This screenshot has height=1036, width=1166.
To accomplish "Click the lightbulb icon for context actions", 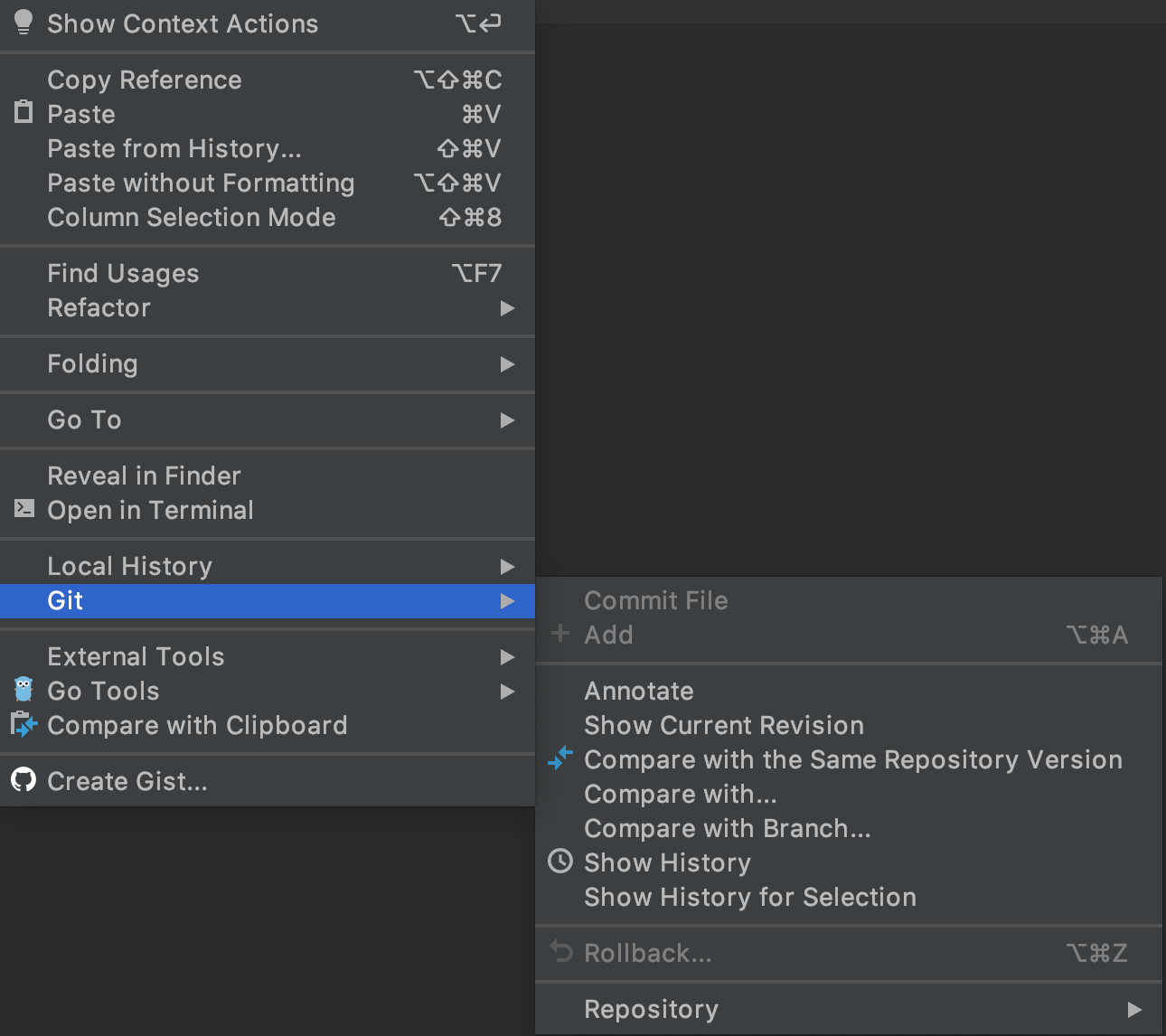I will point(24,23).
